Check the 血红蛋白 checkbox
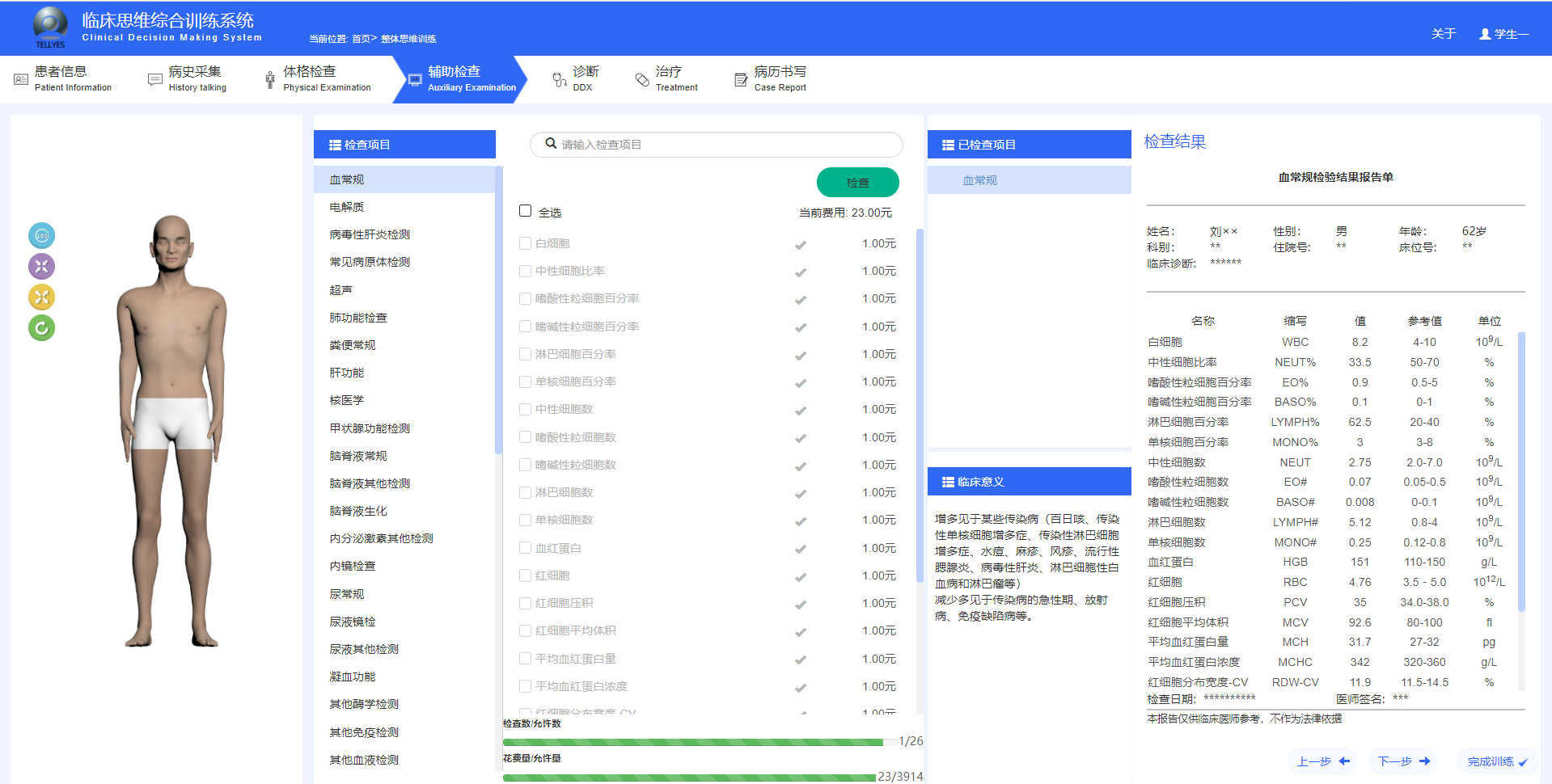The width and height of the screenshot is (1552, 784). pos(526,548)
